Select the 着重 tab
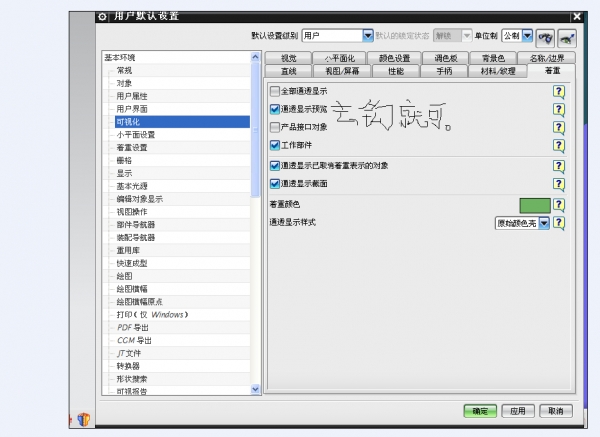This screenshot has width=600, height=437. point(552,71)
